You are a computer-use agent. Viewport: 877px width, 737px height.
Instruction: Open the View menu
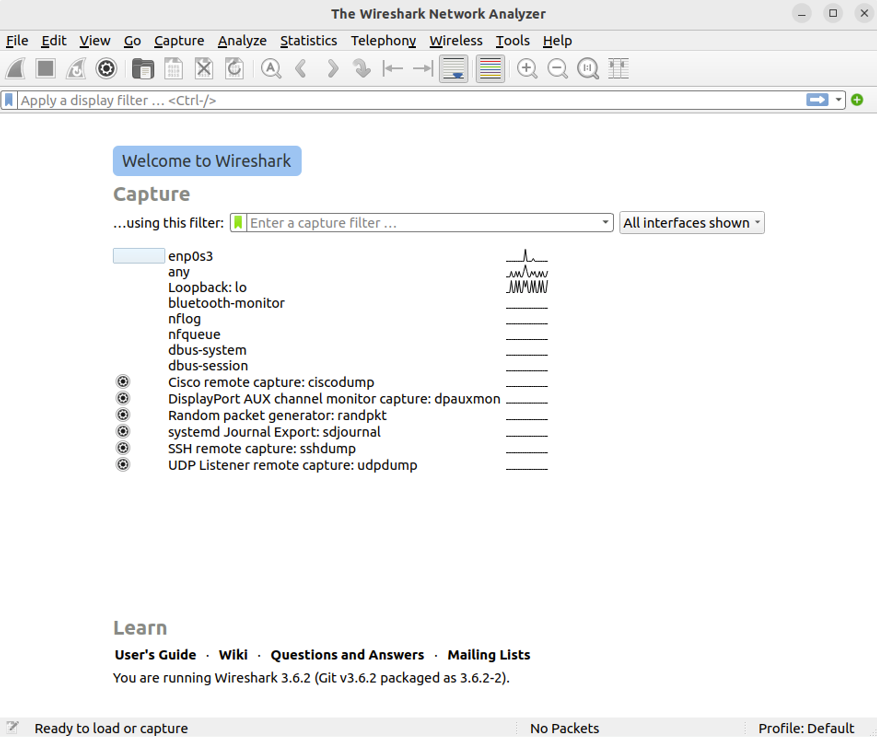coord(95,41)
